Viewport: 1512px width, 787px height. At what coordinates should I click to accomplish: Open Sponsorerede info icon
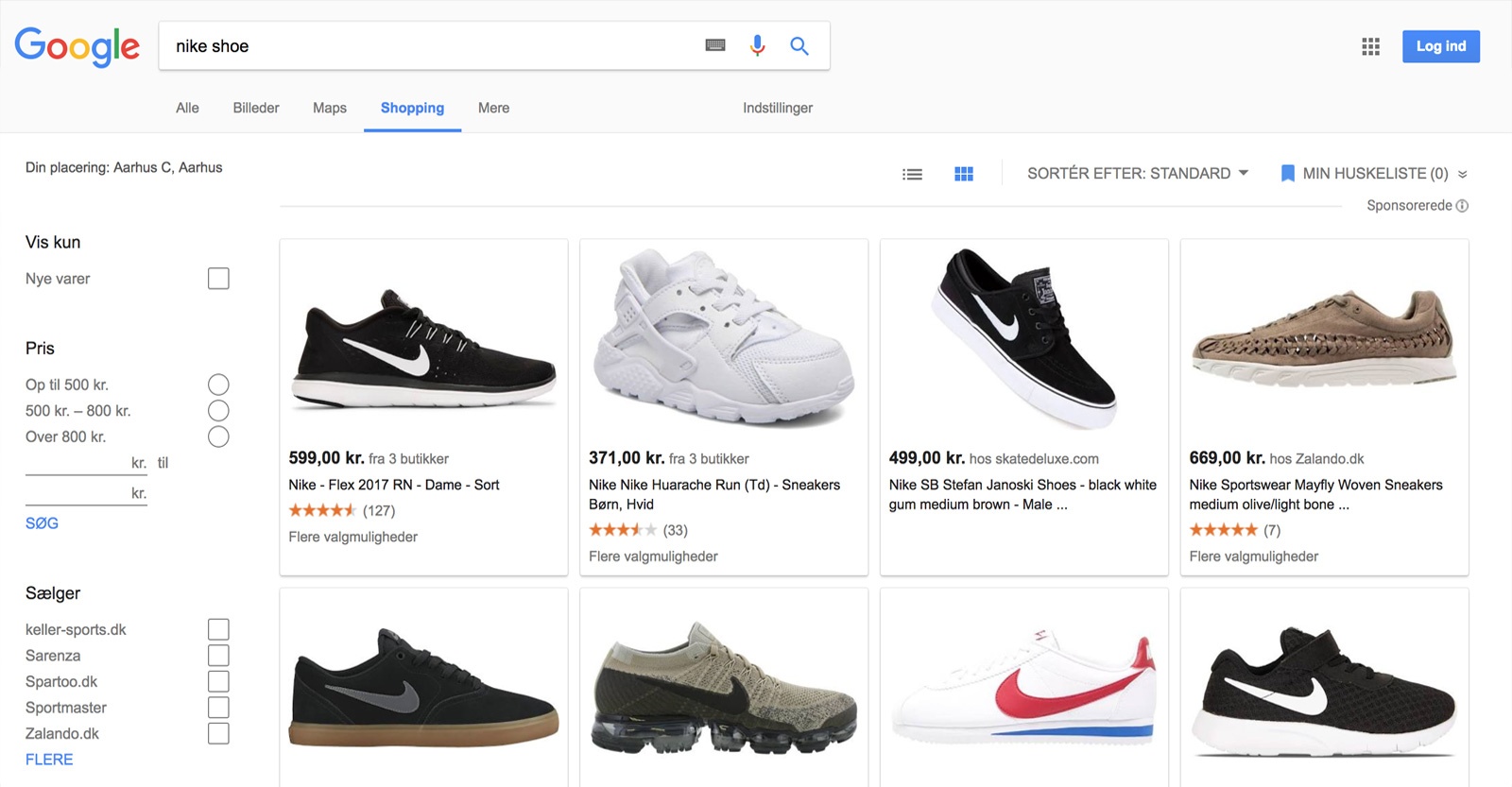(1462, 206)
